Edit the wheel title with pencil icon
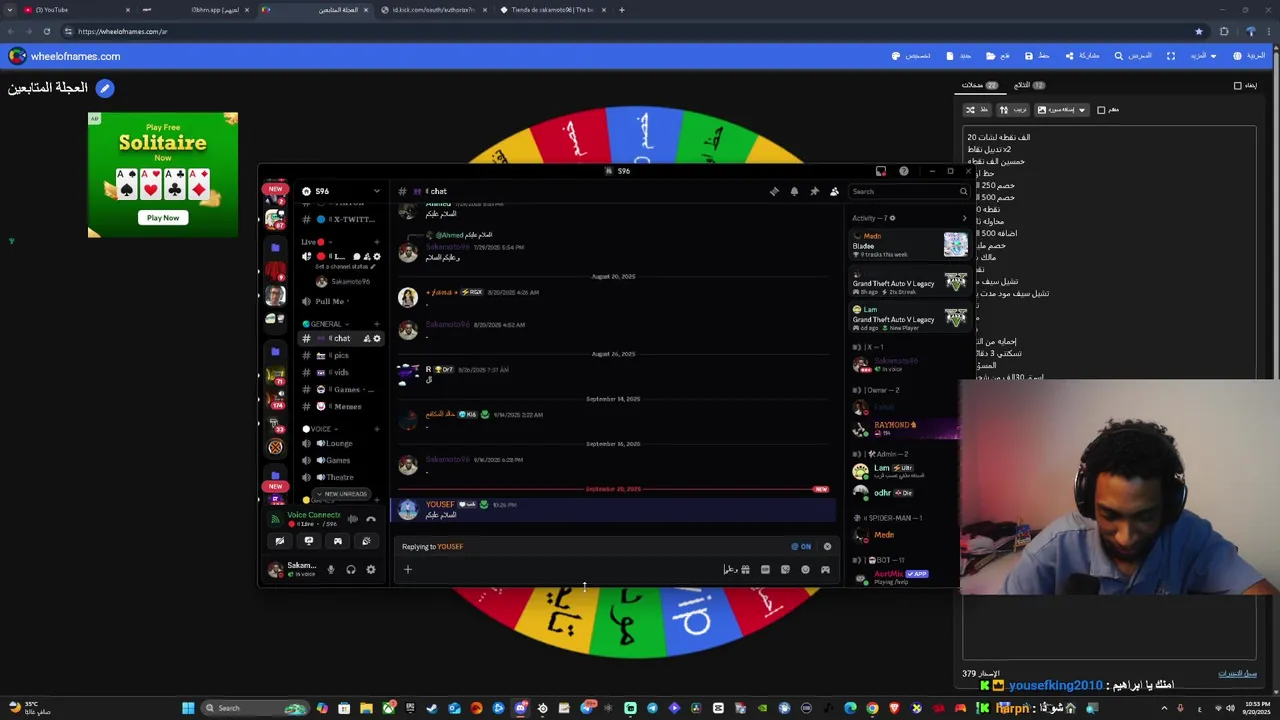Screen dimensions: 1280x720 [x=105, y=88]
